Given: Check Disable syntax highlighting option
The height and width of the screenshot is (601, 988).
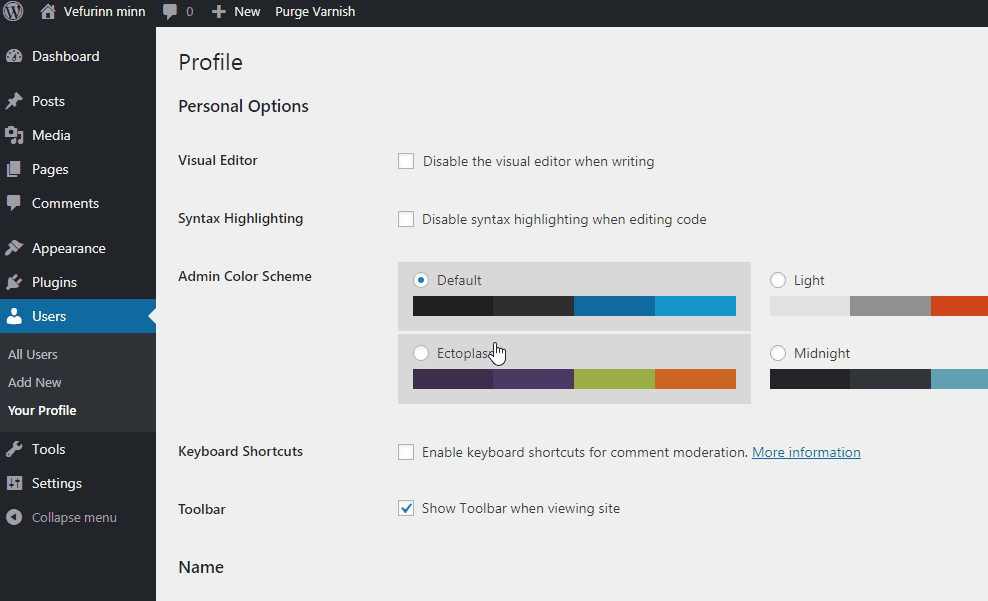Looking at the screenshot, I should coord(406,219).
